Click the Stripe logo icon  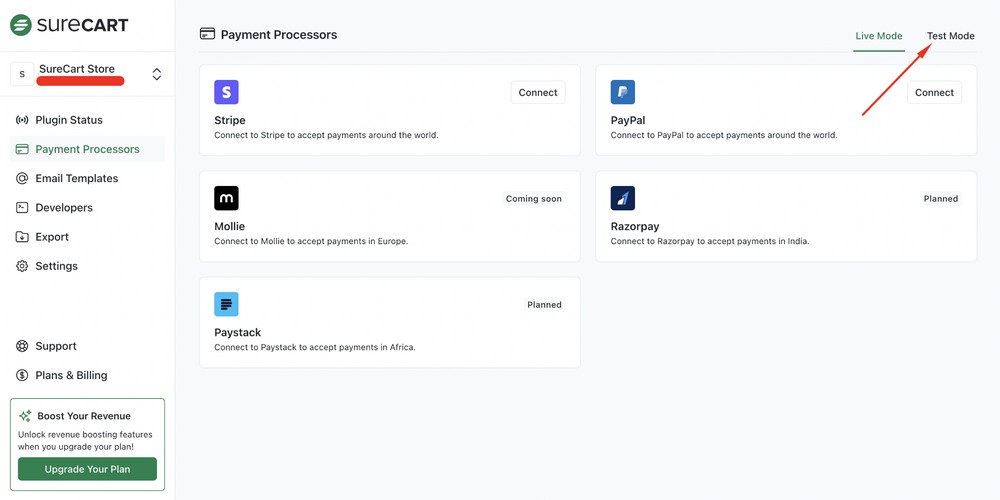[x=226, y=92]
